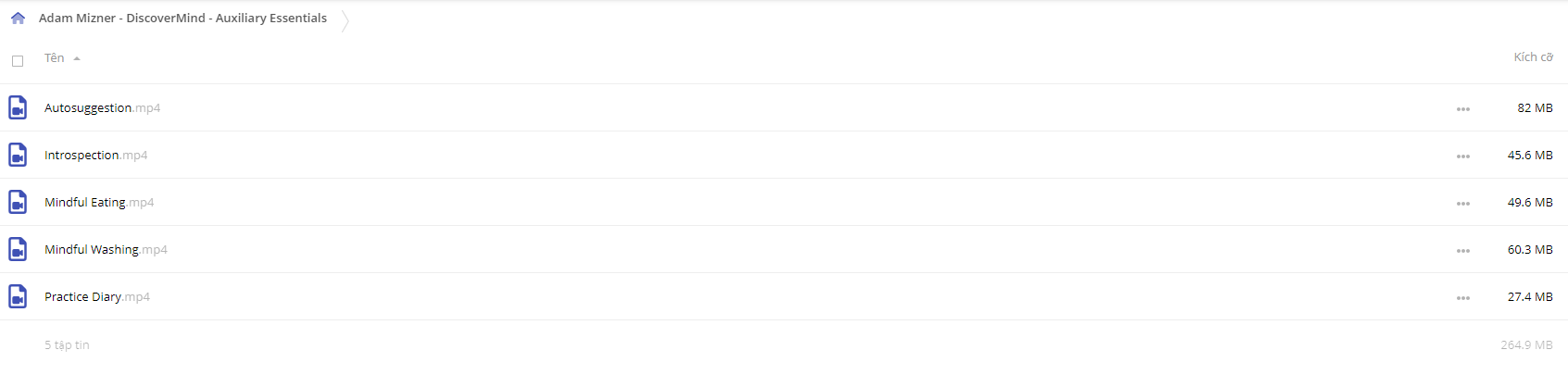Open the Adam Mizner DiscoverMind breadcrumb folder
This screenshot has height=375, width=1568.
point(182,19)
